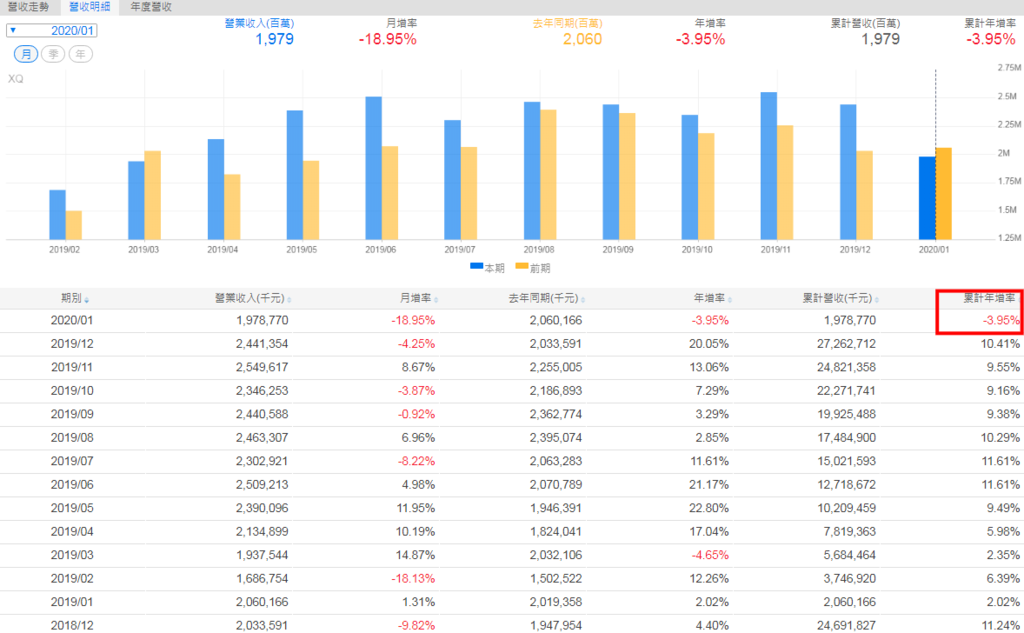Switch to the 營收走勢 tab

click(28, 7)
